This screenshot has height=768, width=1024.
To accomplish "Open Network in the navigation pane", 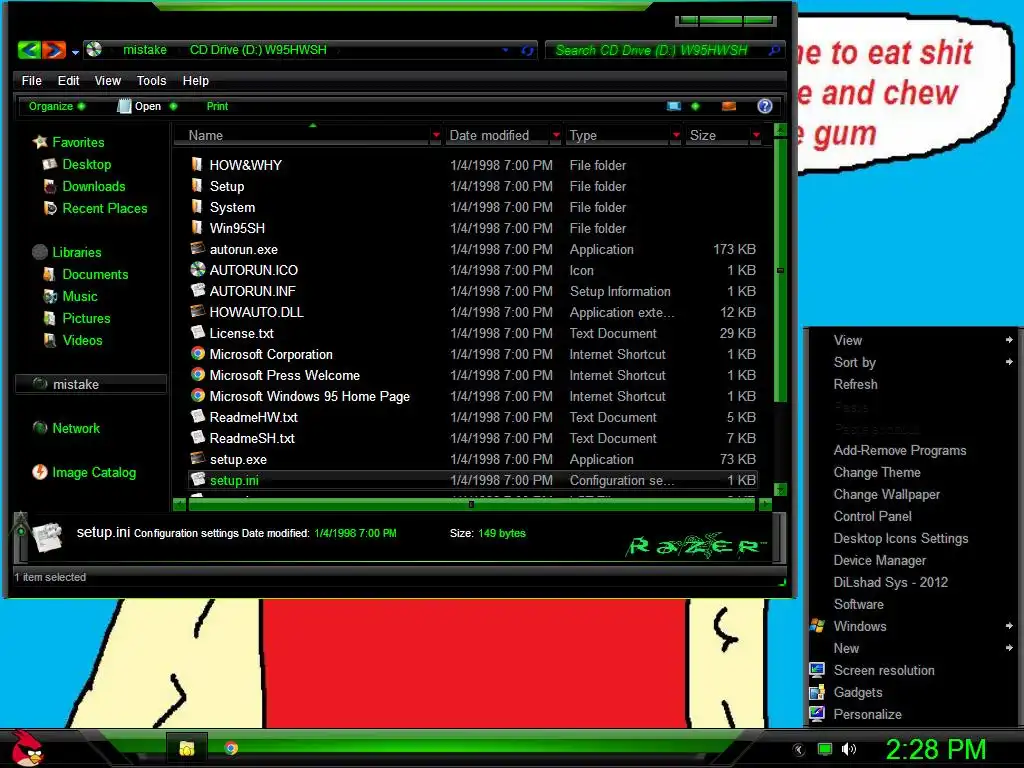I will coord(76,428).
